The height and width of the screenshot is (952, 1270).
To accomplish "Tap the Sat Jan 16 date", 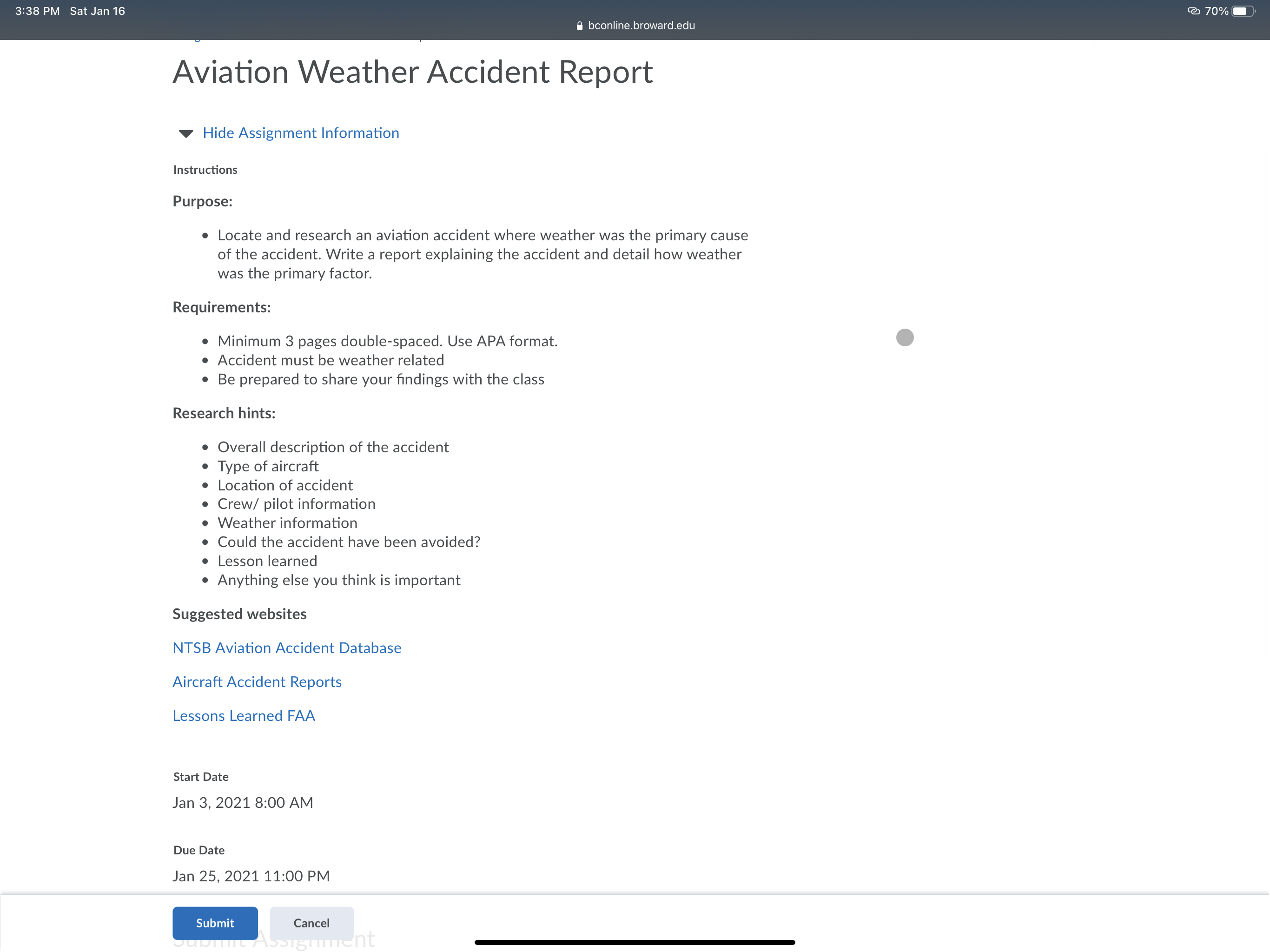I will pos(98,11).
